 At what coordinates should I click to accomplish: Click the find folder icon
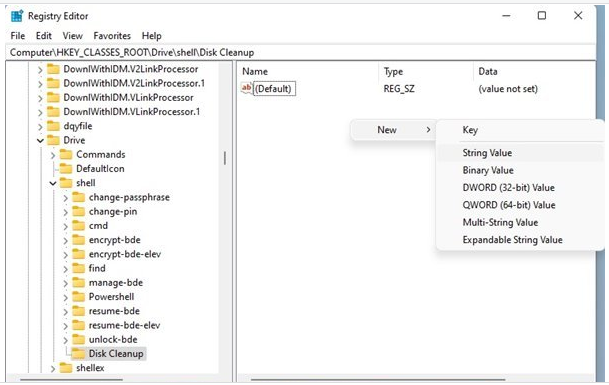tap(78, 268)
